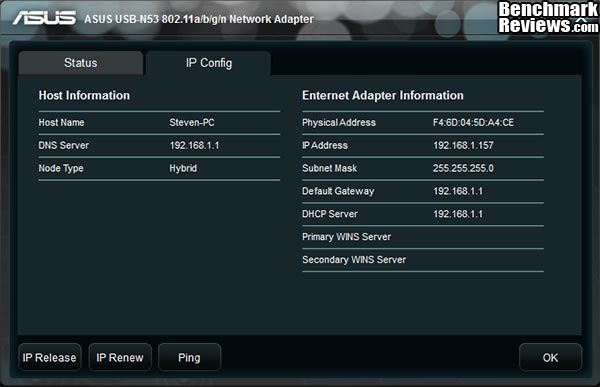Click the IP Address value 192.168.1.157
The height and width of the screenshot is (387, 600).
pyautogui.click(x=463, y=145)
